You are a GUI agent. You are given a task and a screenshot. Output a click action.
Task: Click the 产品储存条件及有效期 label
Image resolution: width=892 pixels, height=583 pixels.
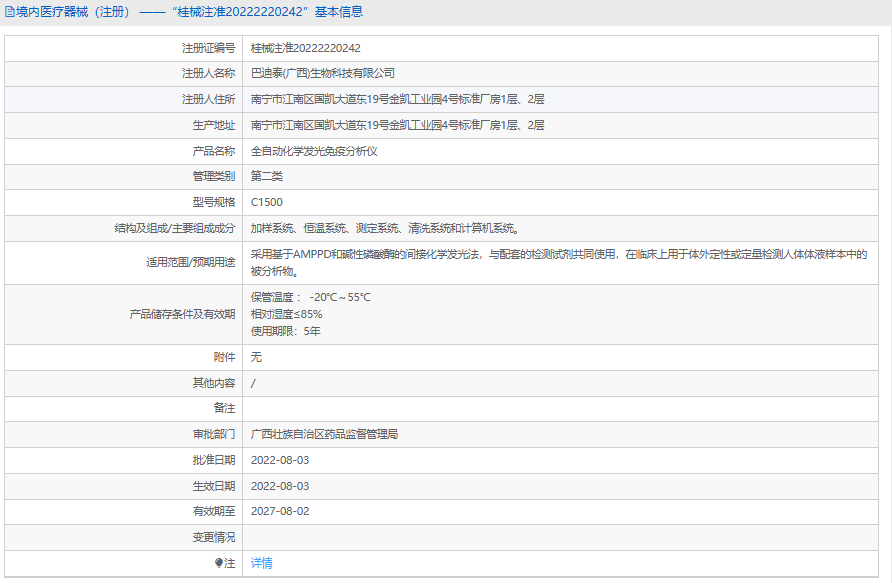pyautogui.click(x=182, y=315)
